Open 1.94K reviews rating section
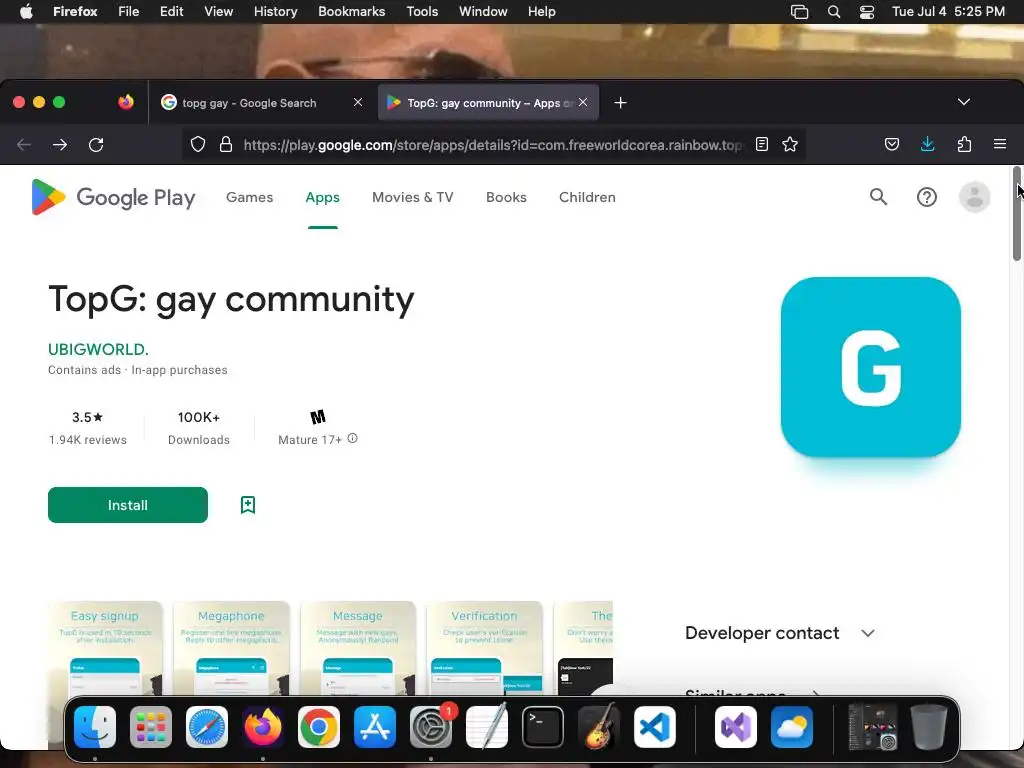This screenshot has width=1024, height=768. tap(88, 428)
